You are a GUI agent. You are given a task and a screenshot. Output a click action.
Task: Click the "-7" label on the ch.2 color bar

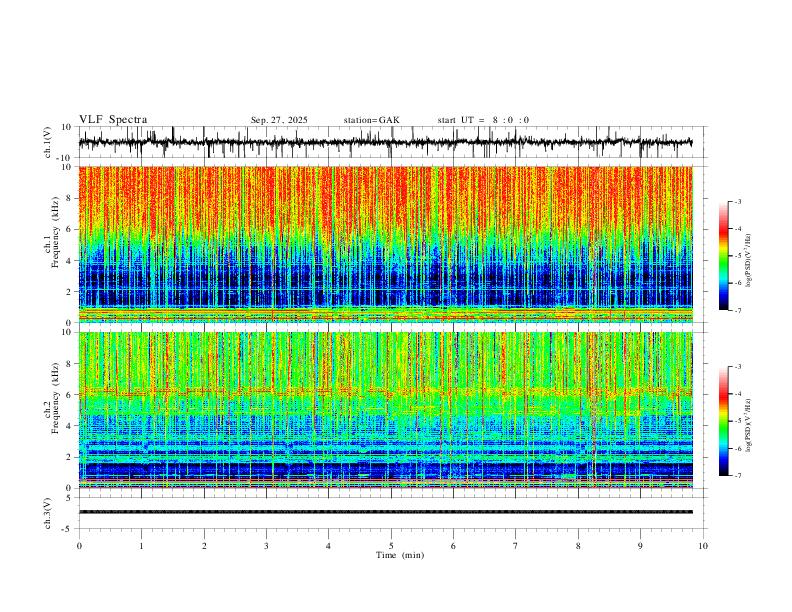pyautogui.click(x=738, y=476)
